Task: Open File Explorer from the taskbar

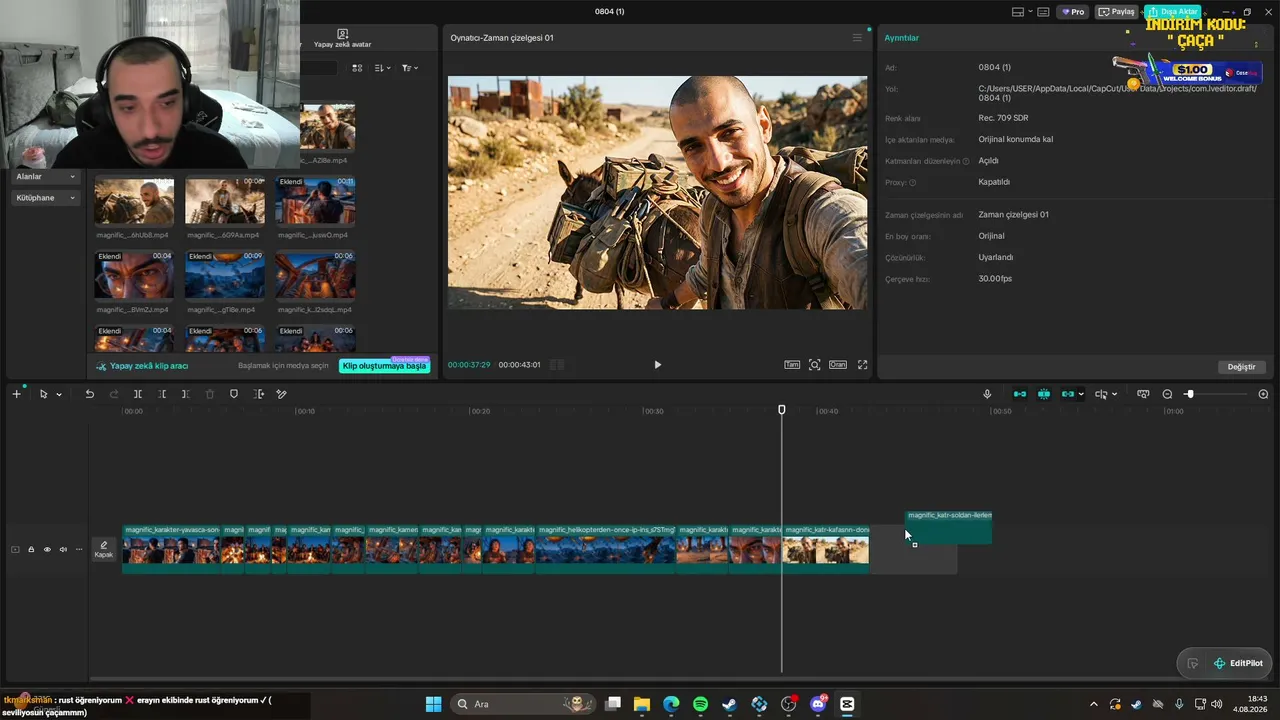Action: (x=642, y=704)
